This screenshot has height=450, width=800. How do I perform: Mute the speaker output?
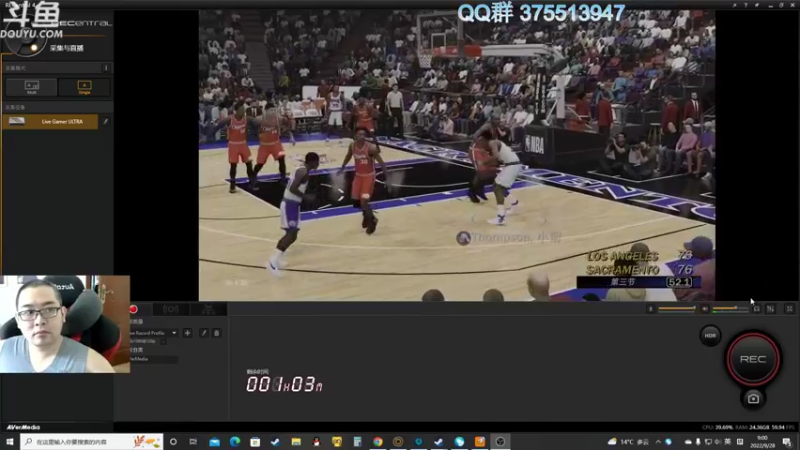pyautogui.click(x=705, y=309)
